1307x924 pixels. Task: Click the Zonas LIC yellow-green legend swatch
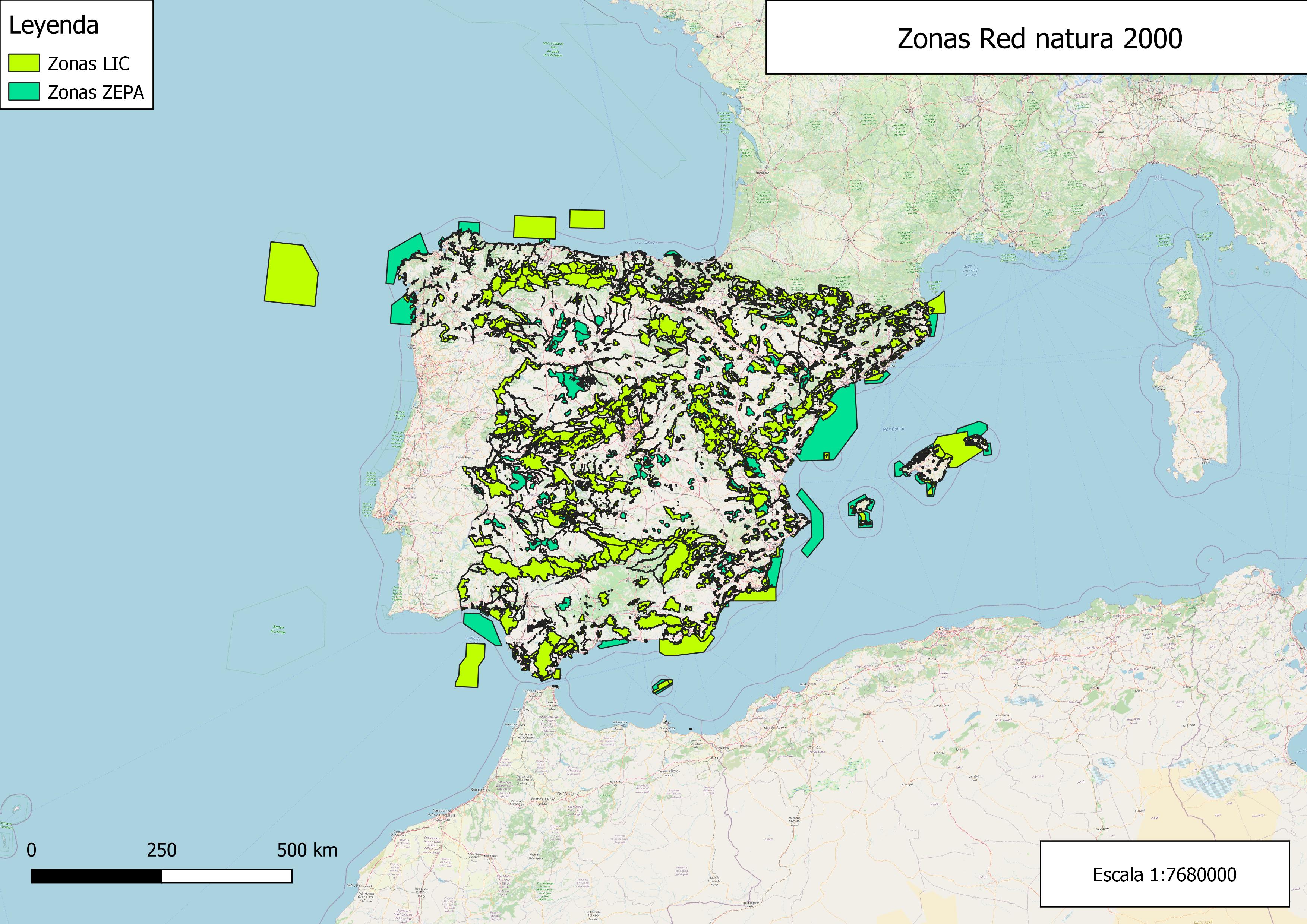[24, 63]
